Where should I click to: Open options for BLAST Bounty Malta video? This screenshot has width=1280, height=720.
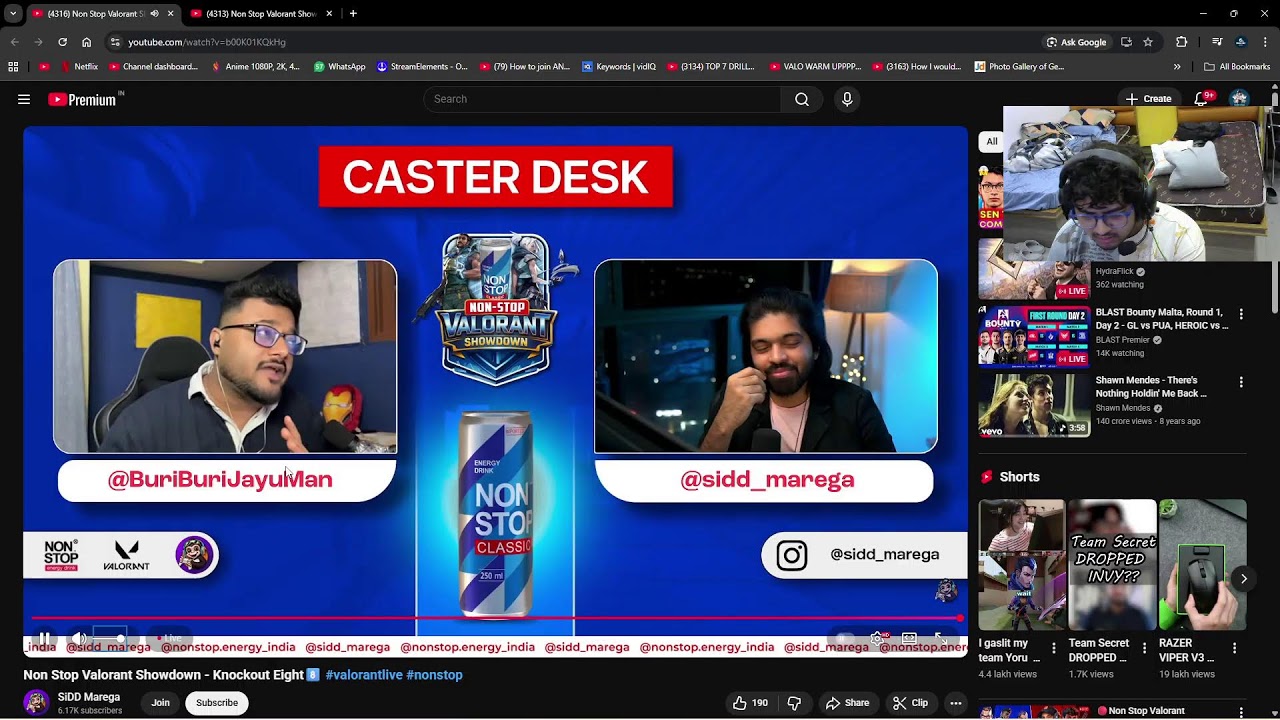(1241, 314)
